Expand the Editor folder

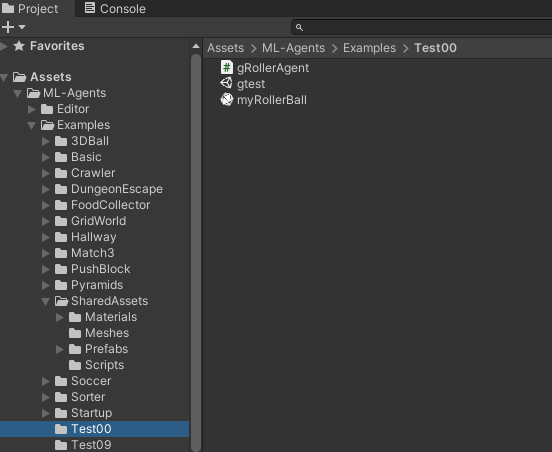(32, 109)
